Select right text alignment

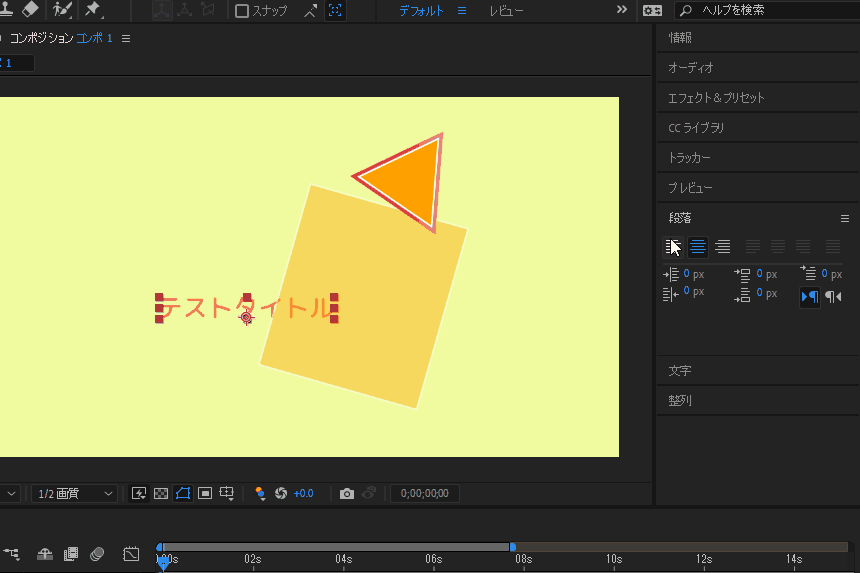tap(723, 247)
